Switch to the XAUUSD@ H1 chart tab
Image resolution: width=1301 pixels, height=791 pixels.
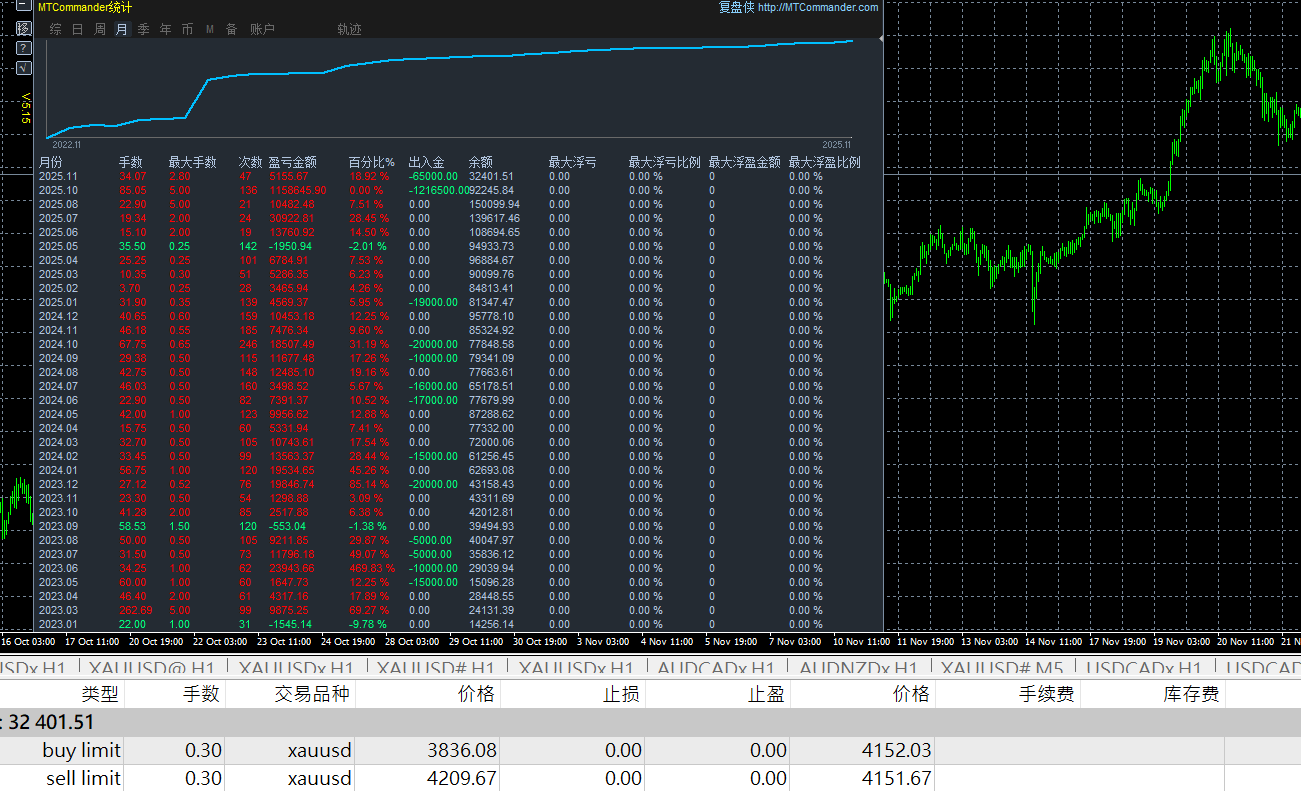(152, 669)
